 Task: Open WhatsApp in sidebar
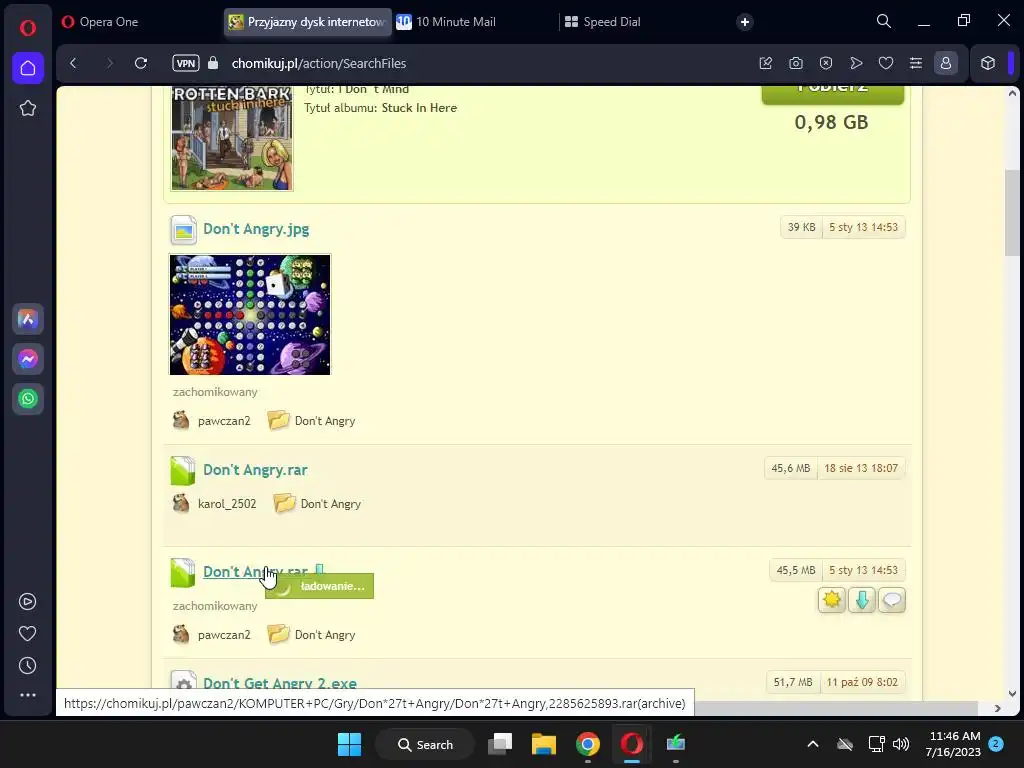point(27,399)
